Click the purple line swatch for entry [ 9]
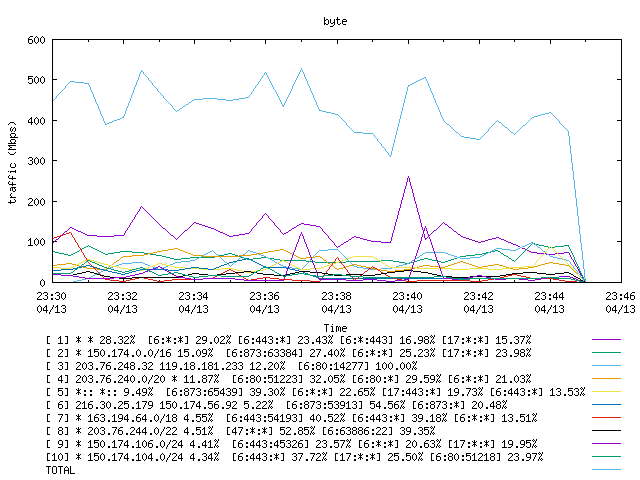640x480 pixels. click(x=606, y=444)
